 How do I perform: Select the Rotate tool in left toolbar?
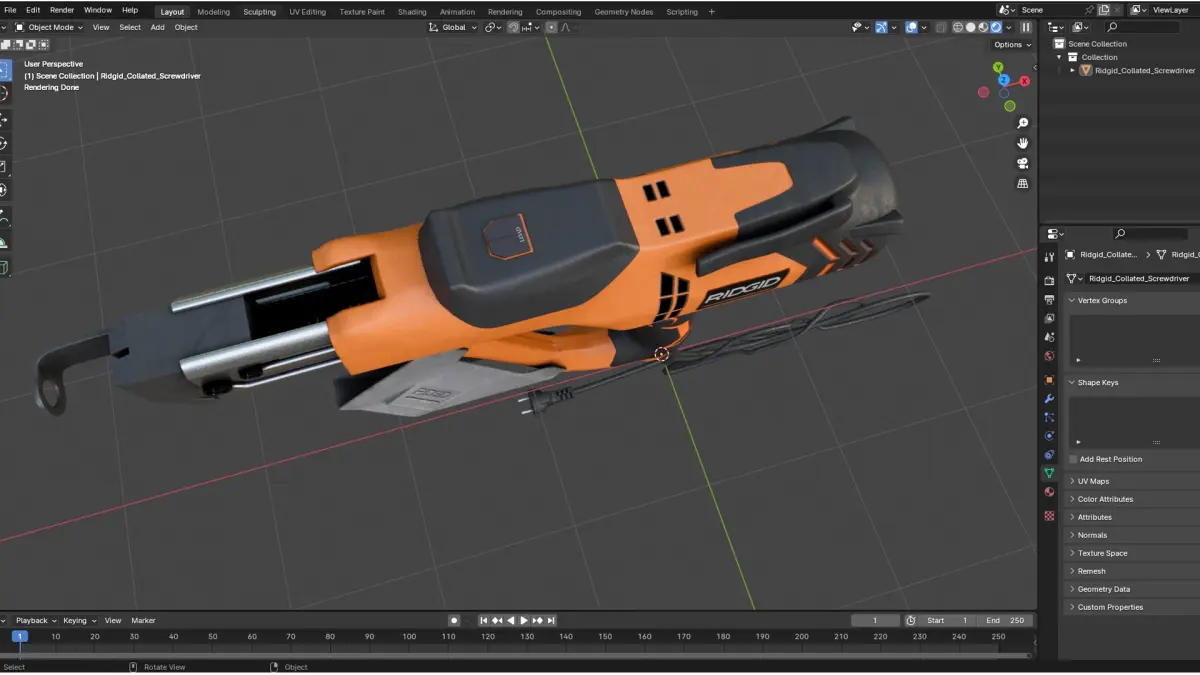(3, 143)
